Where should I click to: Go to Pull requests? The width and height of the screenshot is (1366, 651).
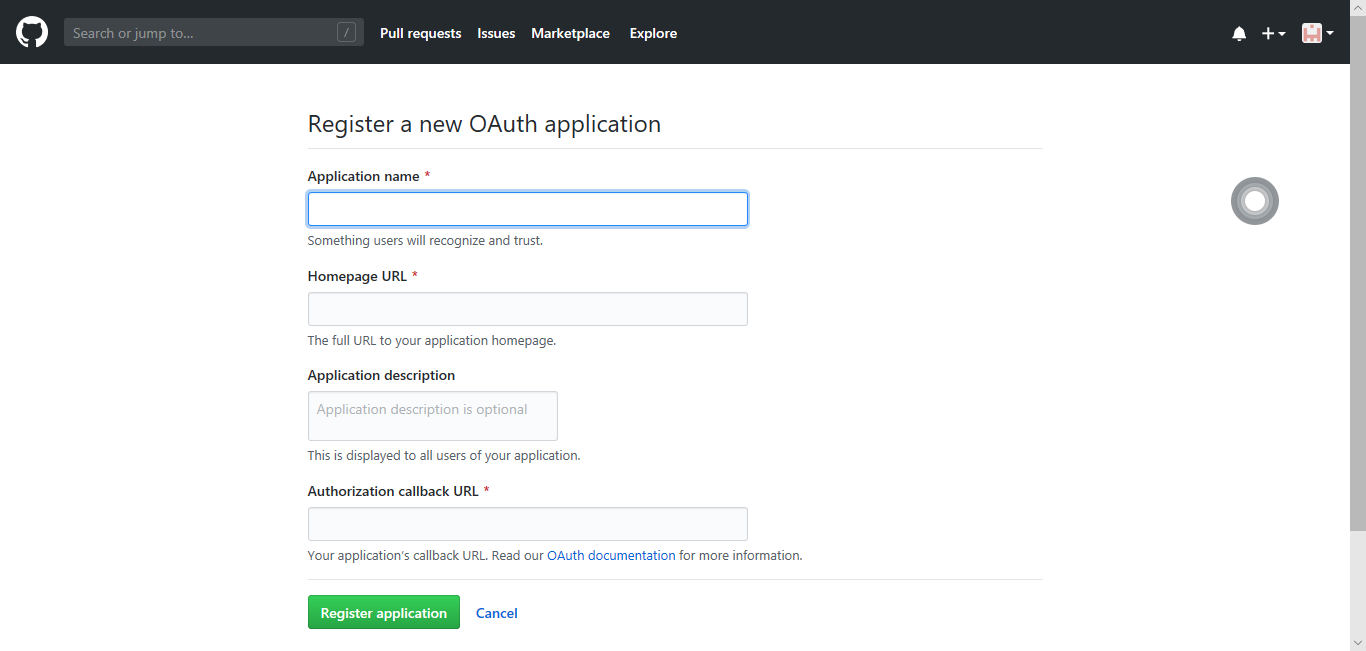coord(421,33)
